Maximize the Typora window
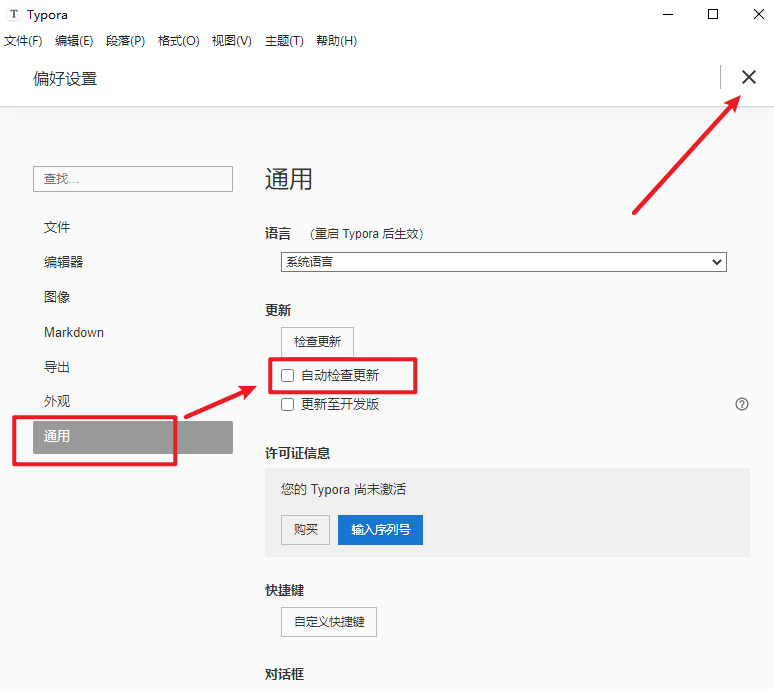Image resolution: width=774 pixels, height=689 pixels. [712, 14]
